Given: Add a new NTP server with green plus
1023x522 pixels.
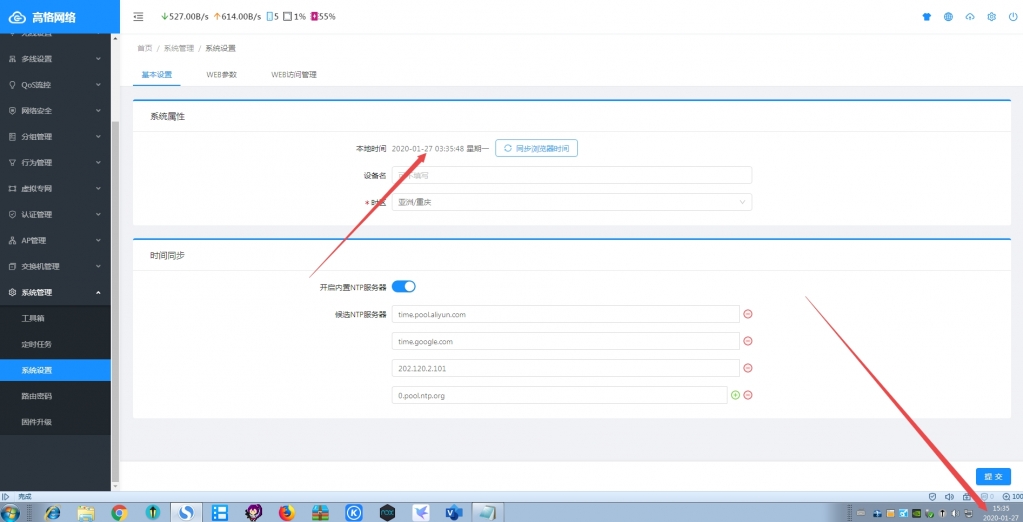Looking at the screenshot, I should click(x=735, y=395).
